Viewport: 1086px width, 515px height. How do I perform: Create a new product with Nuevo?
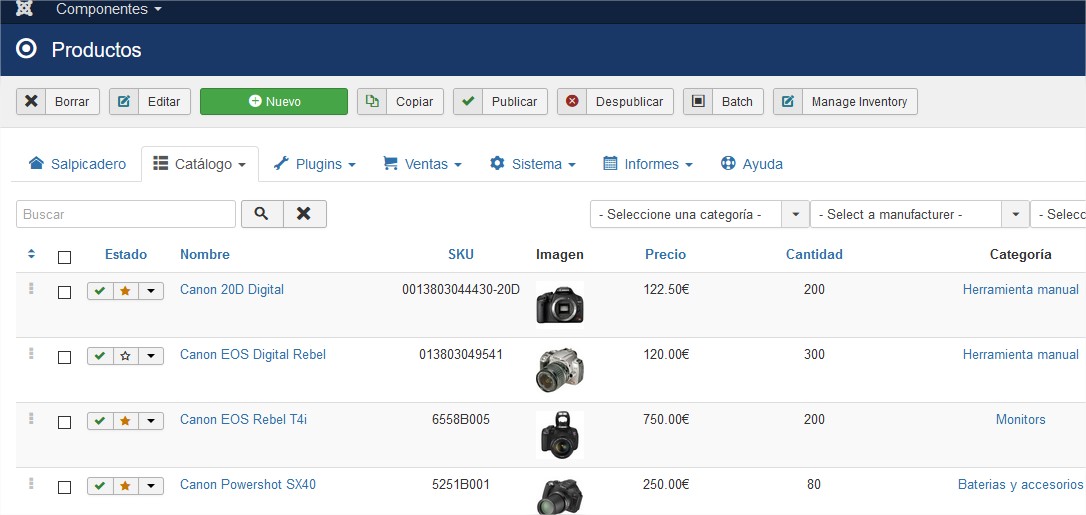[274, 101]
